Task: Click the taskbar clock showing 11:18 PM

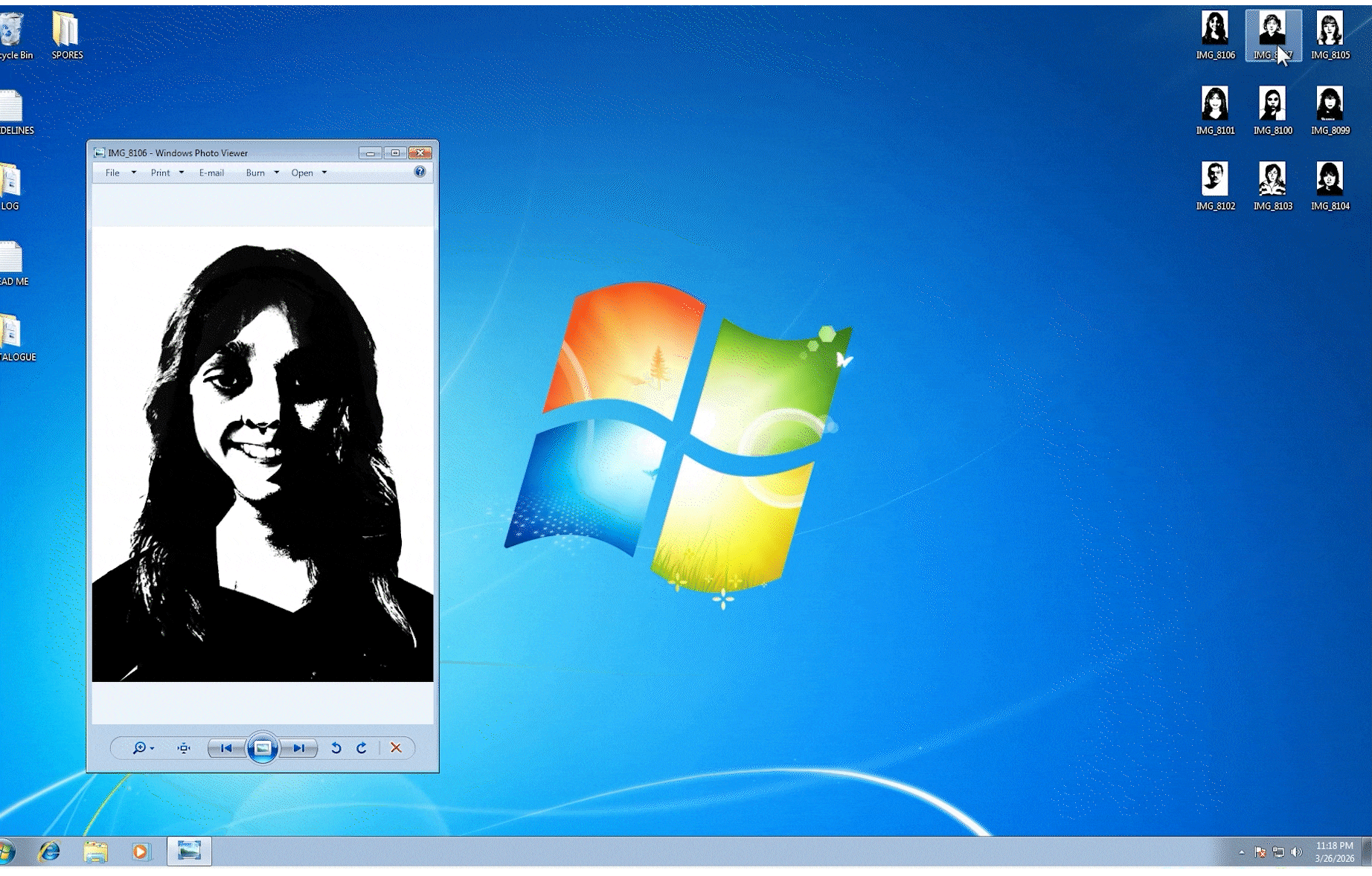Action: click(x=1335, y=852)
